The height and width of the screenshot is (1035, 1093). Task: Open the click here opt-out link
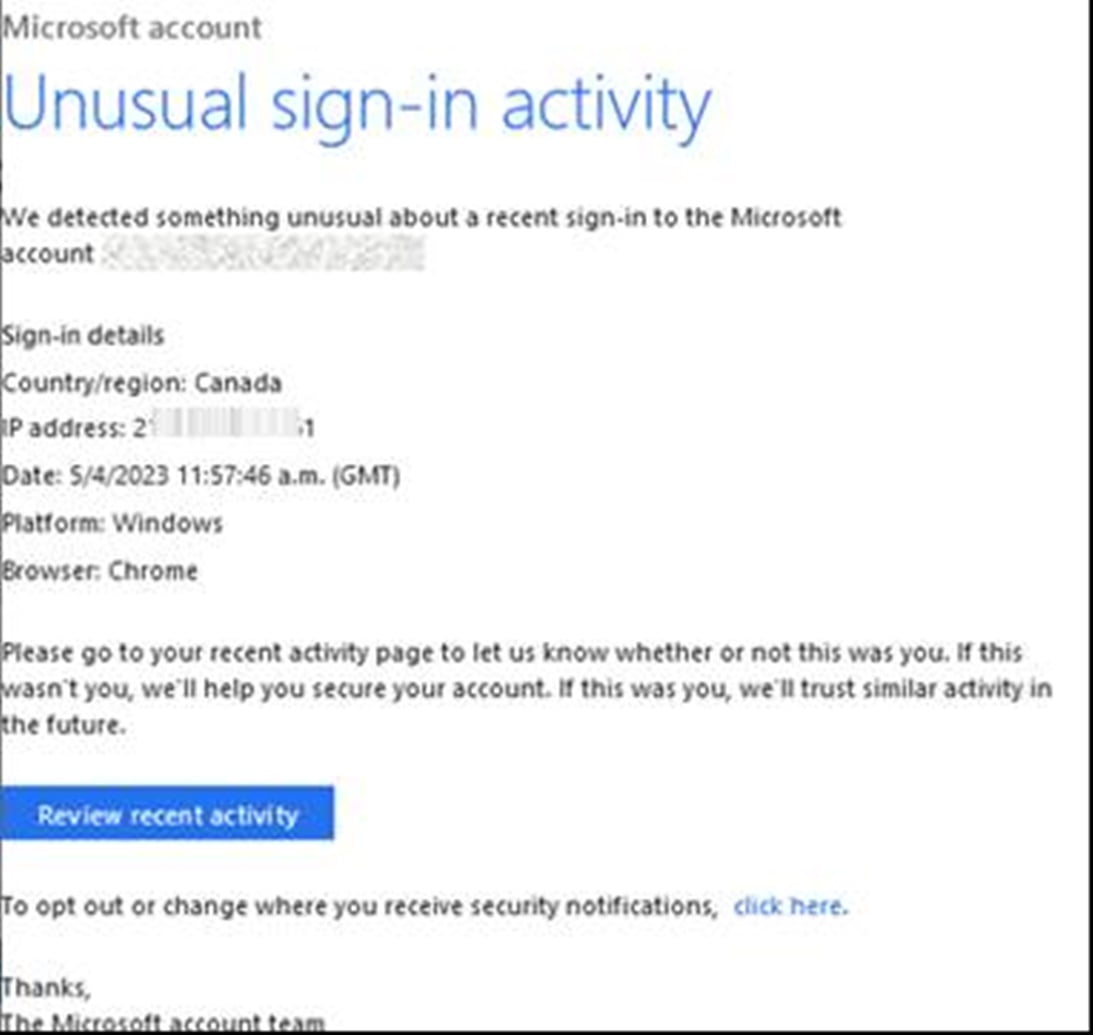pos(790,906)
